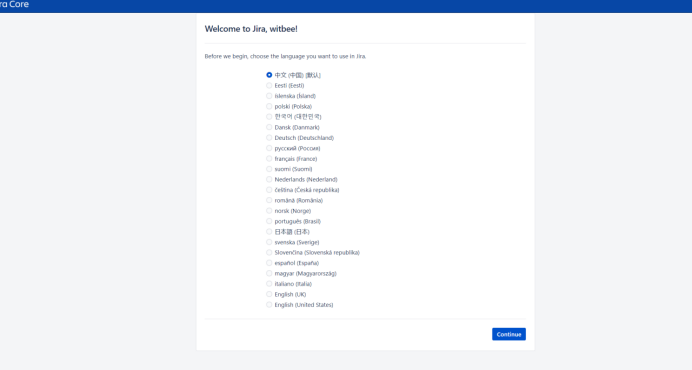Select Deutsch (Deutschland) language
The image size is (692, 370).
269,138
